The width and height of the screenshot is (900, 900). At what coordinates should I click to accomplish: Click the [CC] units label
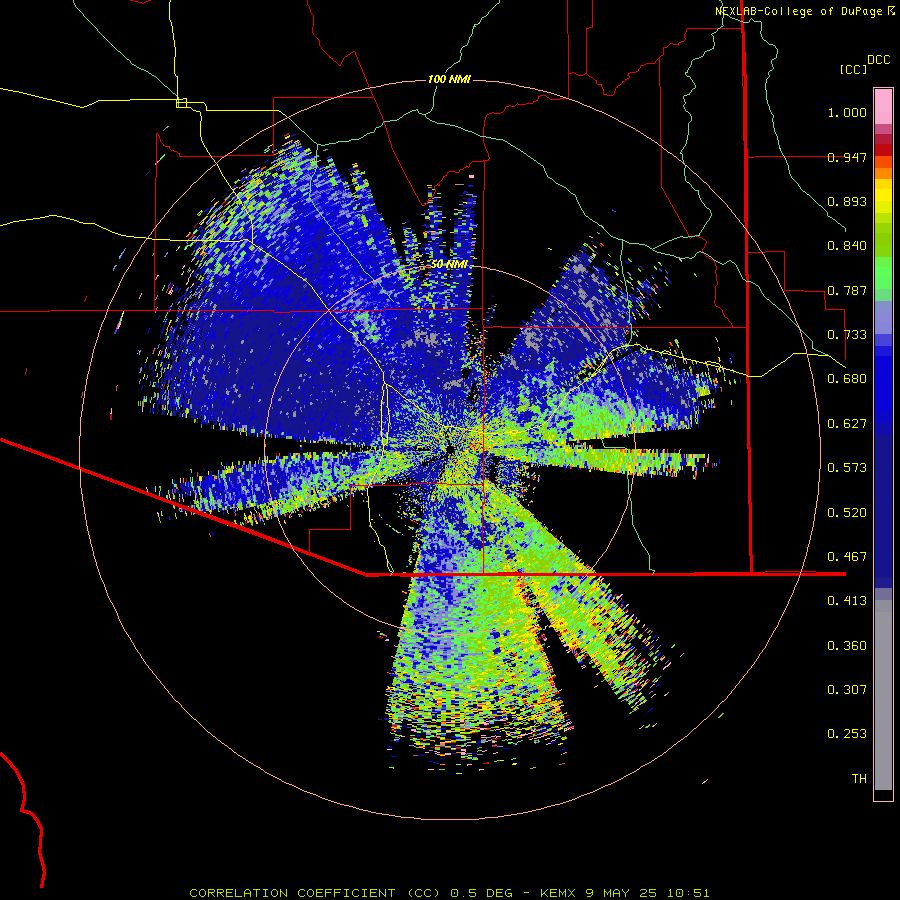click(853, 69)
